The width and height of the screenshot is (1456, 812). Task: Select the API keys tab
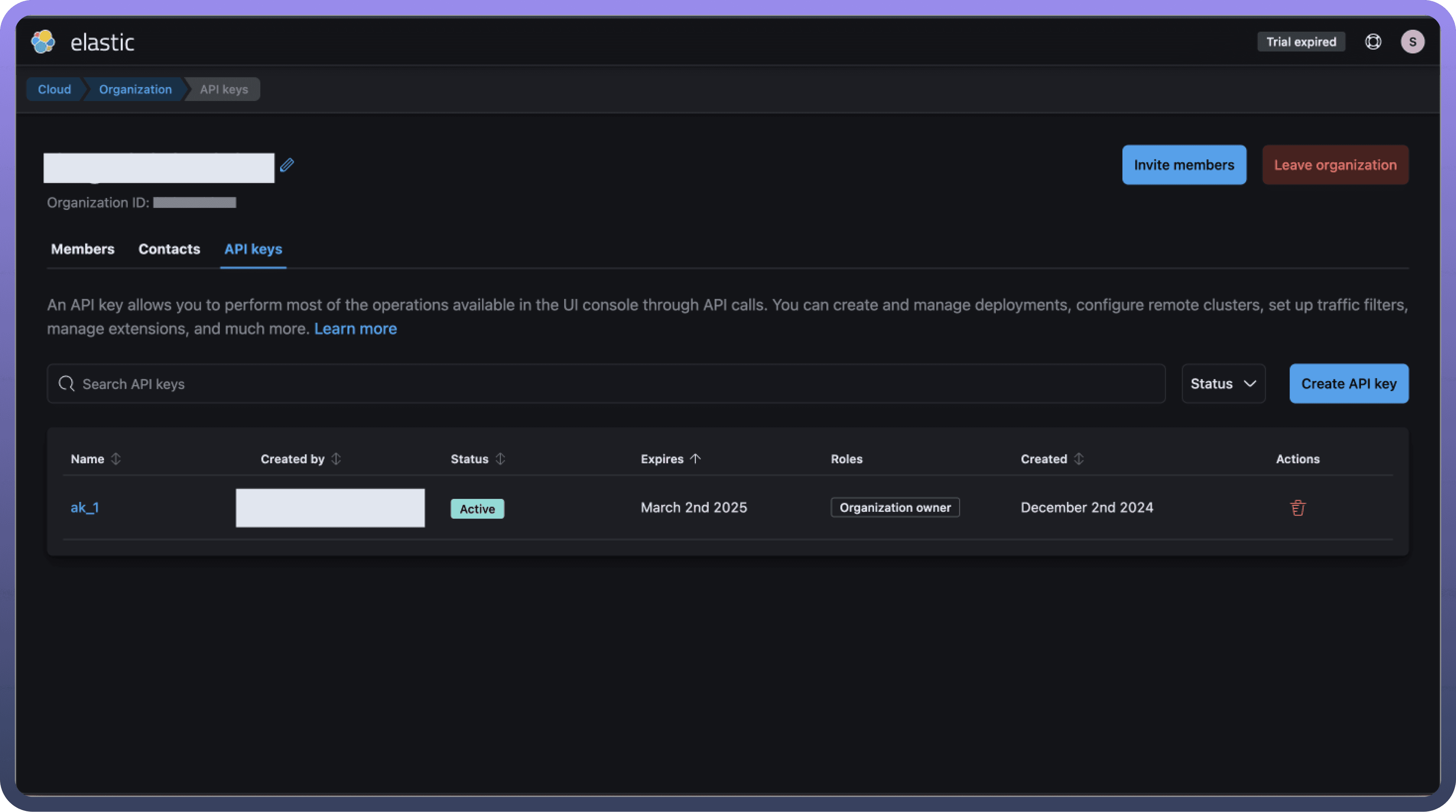click(253, 249)
